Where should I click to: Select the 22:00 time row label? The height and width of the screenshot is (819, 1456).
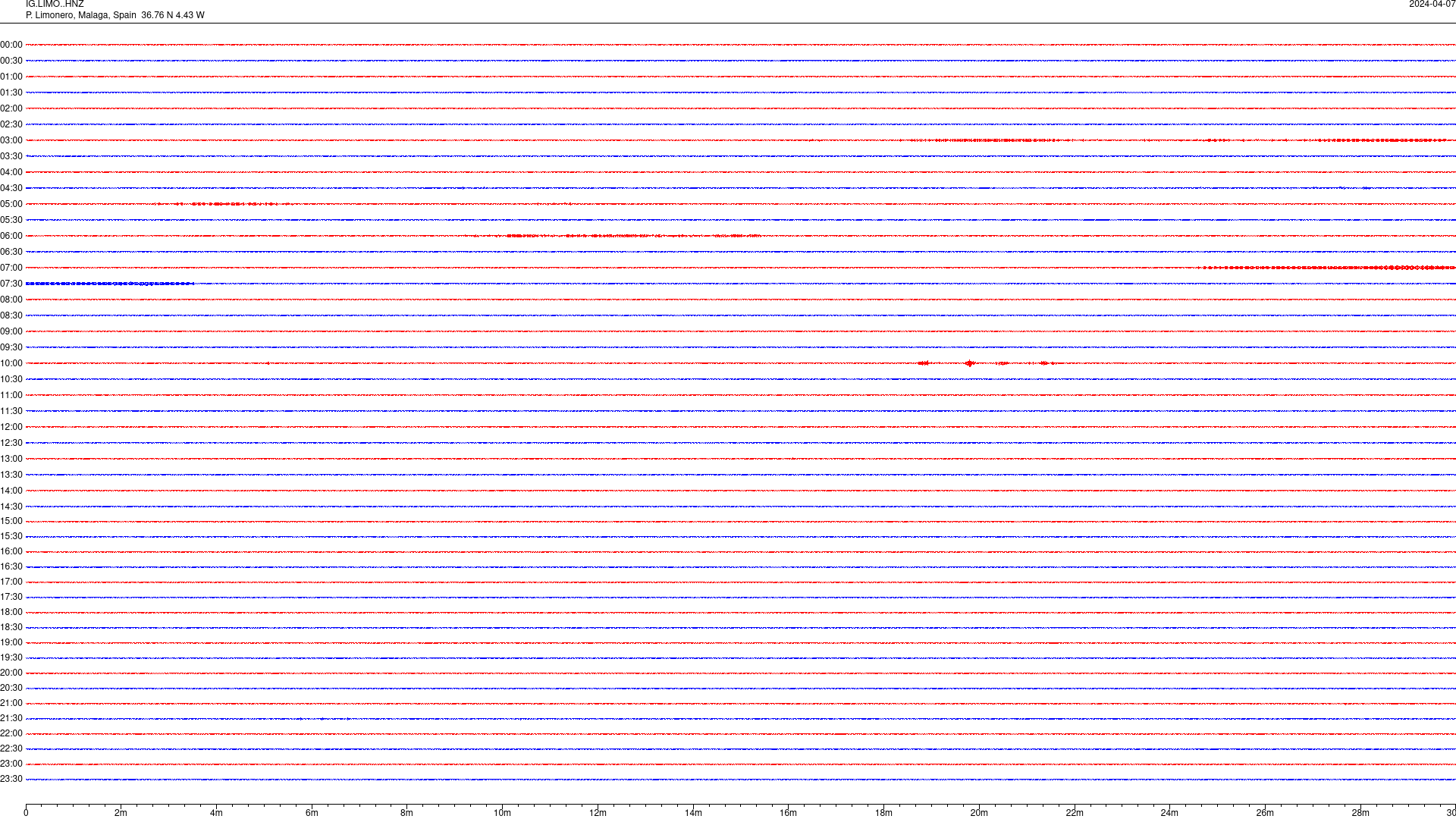(11, 733)
